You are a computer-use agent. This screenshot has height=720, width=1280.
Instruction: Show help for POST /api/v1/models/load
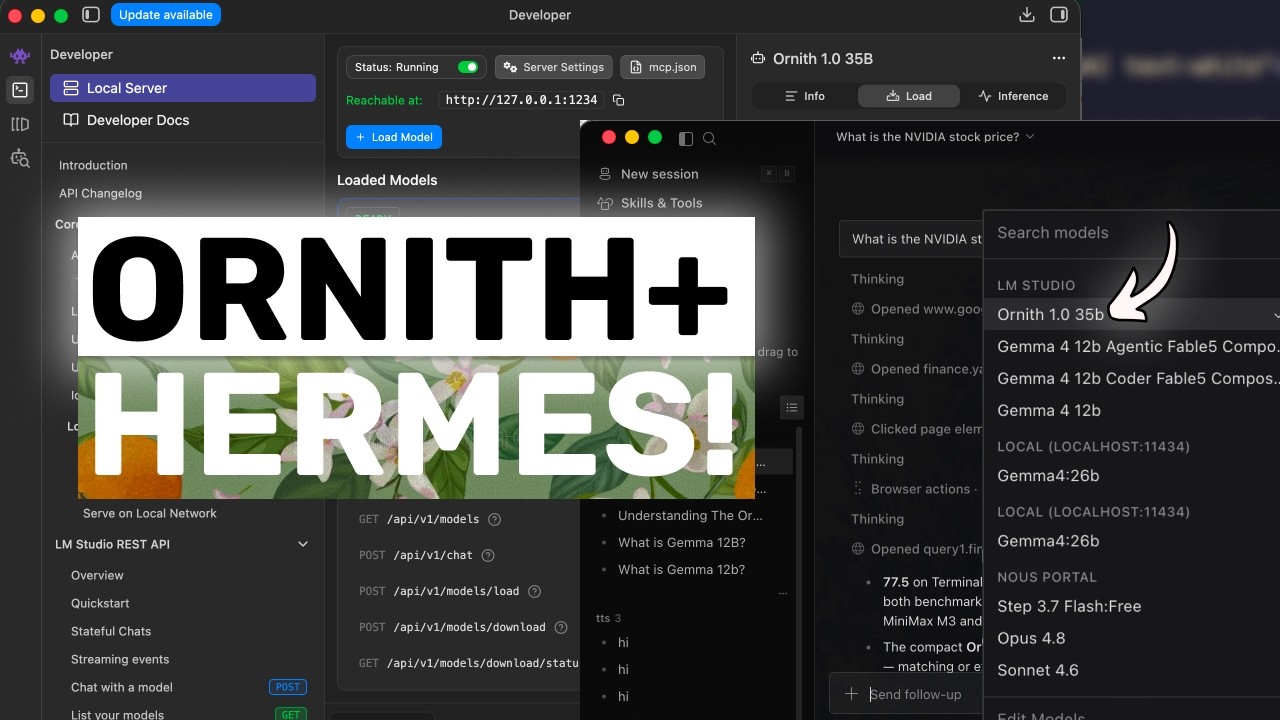(x=534, y=591)
